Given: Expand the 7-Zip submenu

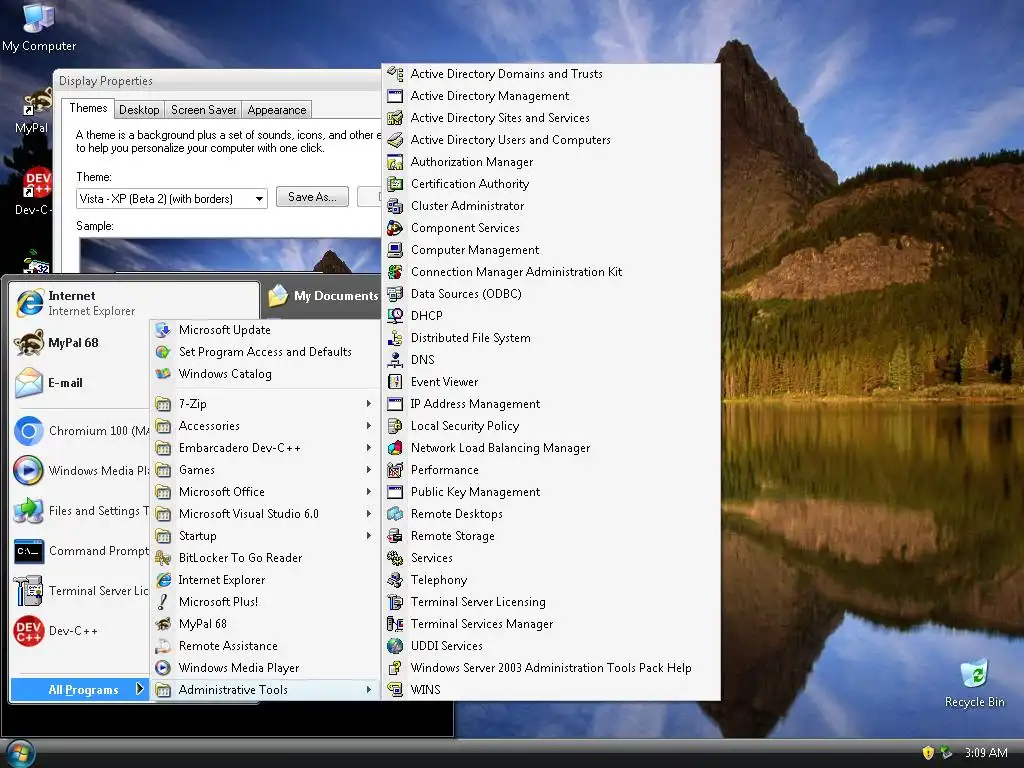Looking at the screenshot, I should coord(264,404).
